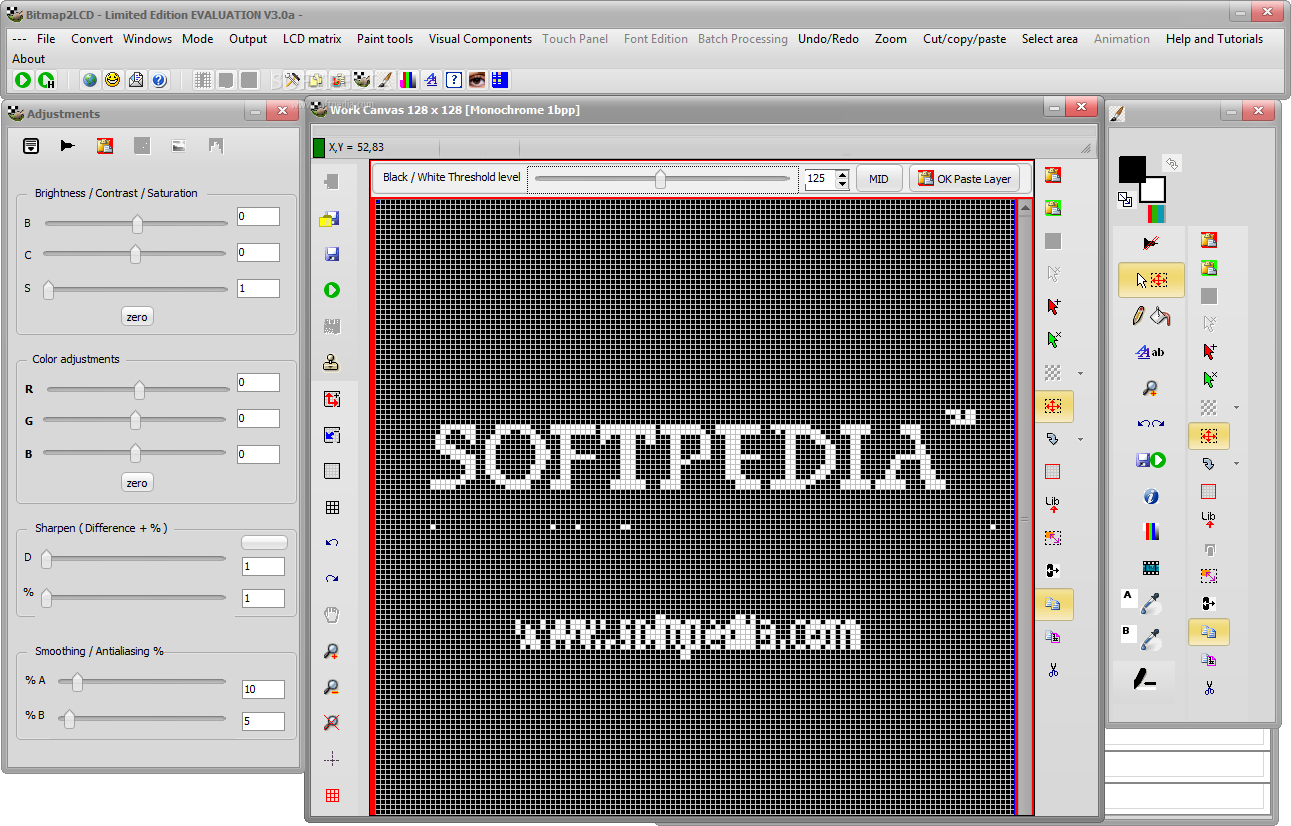Open the Visual Components menu
The image size is (1291, 826).
pyautogui.click(x=480, y=39)
